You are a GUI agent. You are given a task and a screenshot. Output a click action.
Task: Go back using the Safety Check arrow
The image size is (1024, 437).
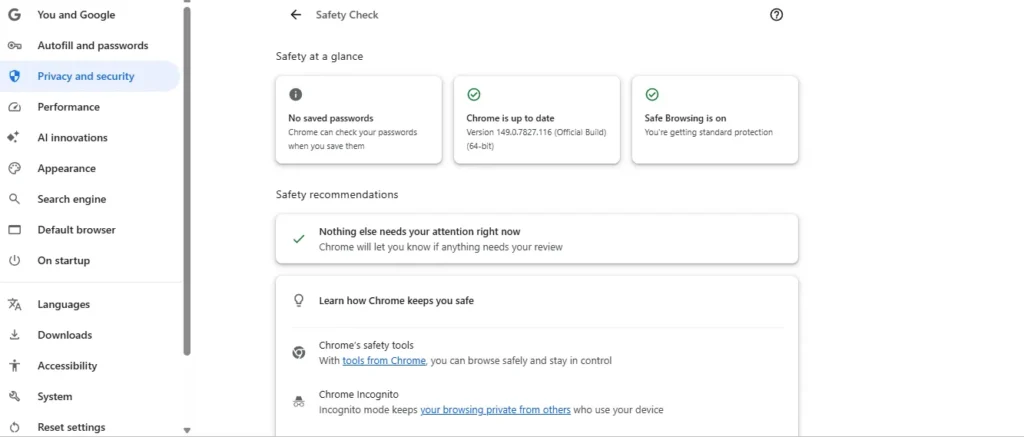[x=296, y=14]
